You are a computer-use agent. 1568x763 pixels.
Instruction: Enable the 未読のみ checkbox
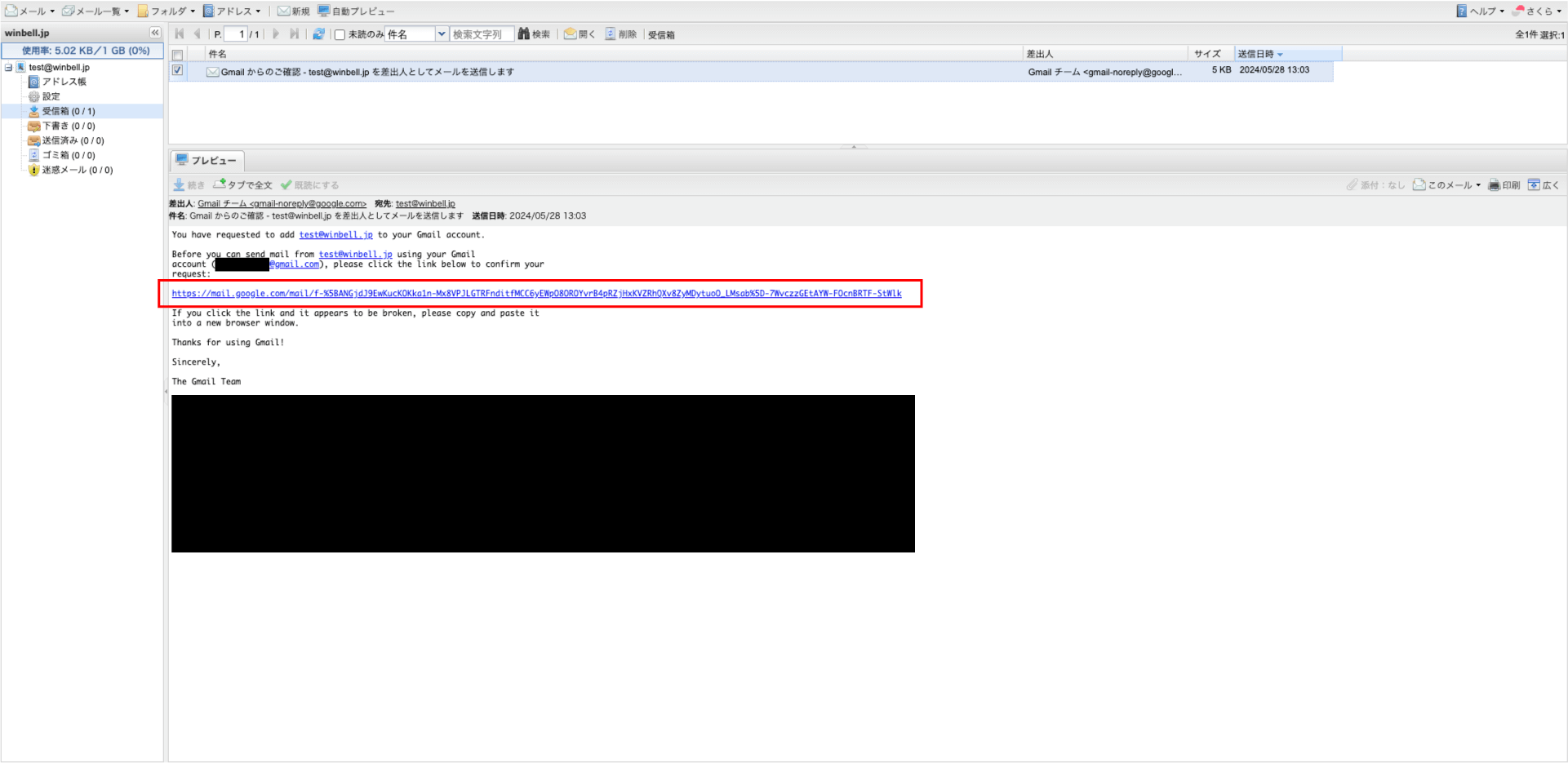pos(340,34)
